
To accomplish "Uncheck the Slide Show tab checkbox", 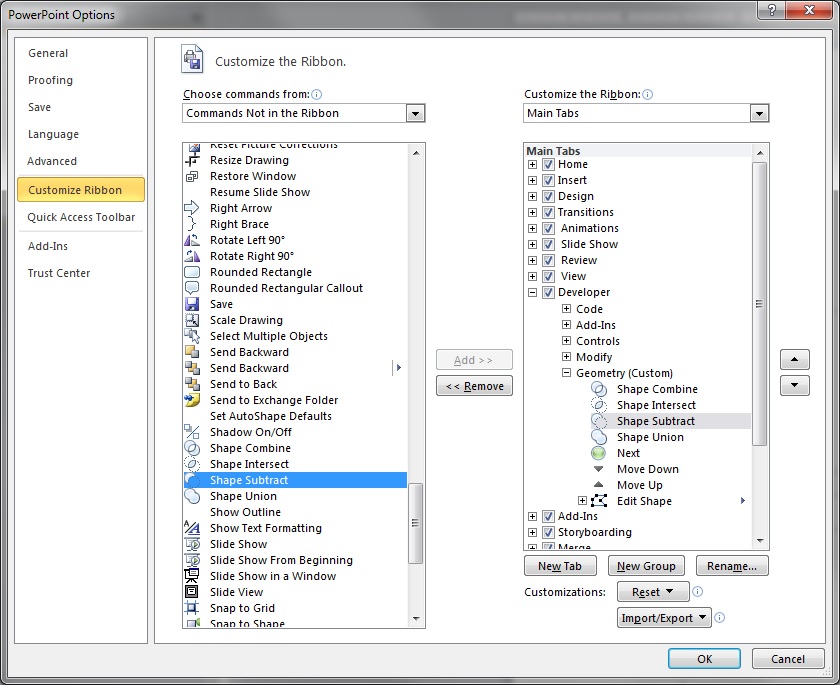I will 548,244.
